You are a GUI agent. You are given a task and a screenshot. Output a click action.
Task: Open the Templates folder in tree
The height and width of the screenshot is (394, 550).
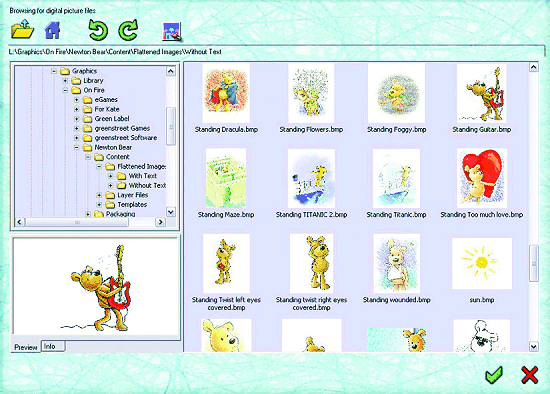[132, 205]
